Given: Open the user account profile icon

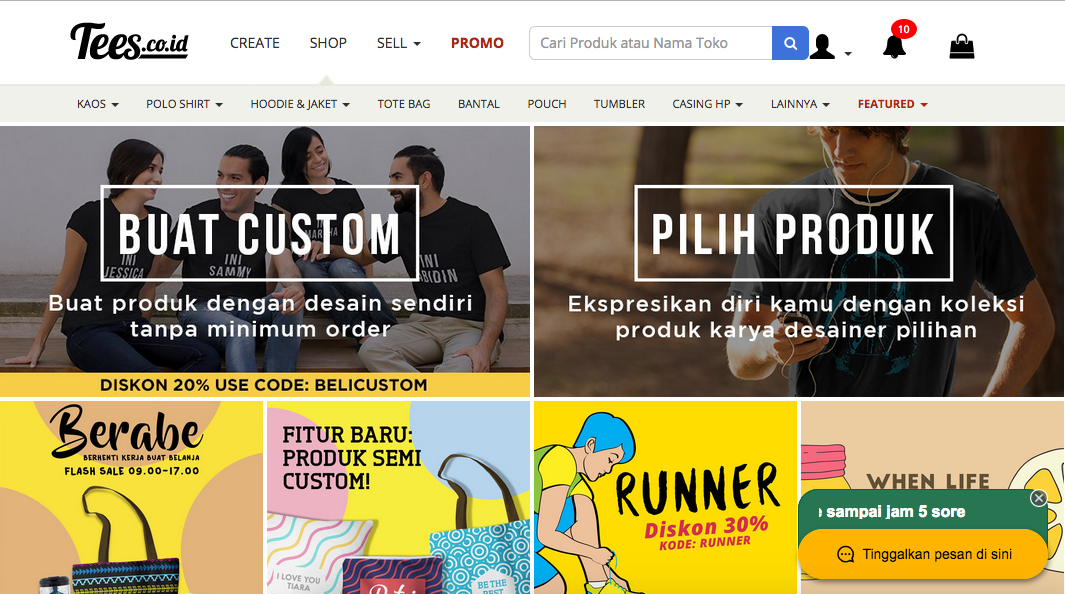Looking at the screenshot, I should [822, 46].
